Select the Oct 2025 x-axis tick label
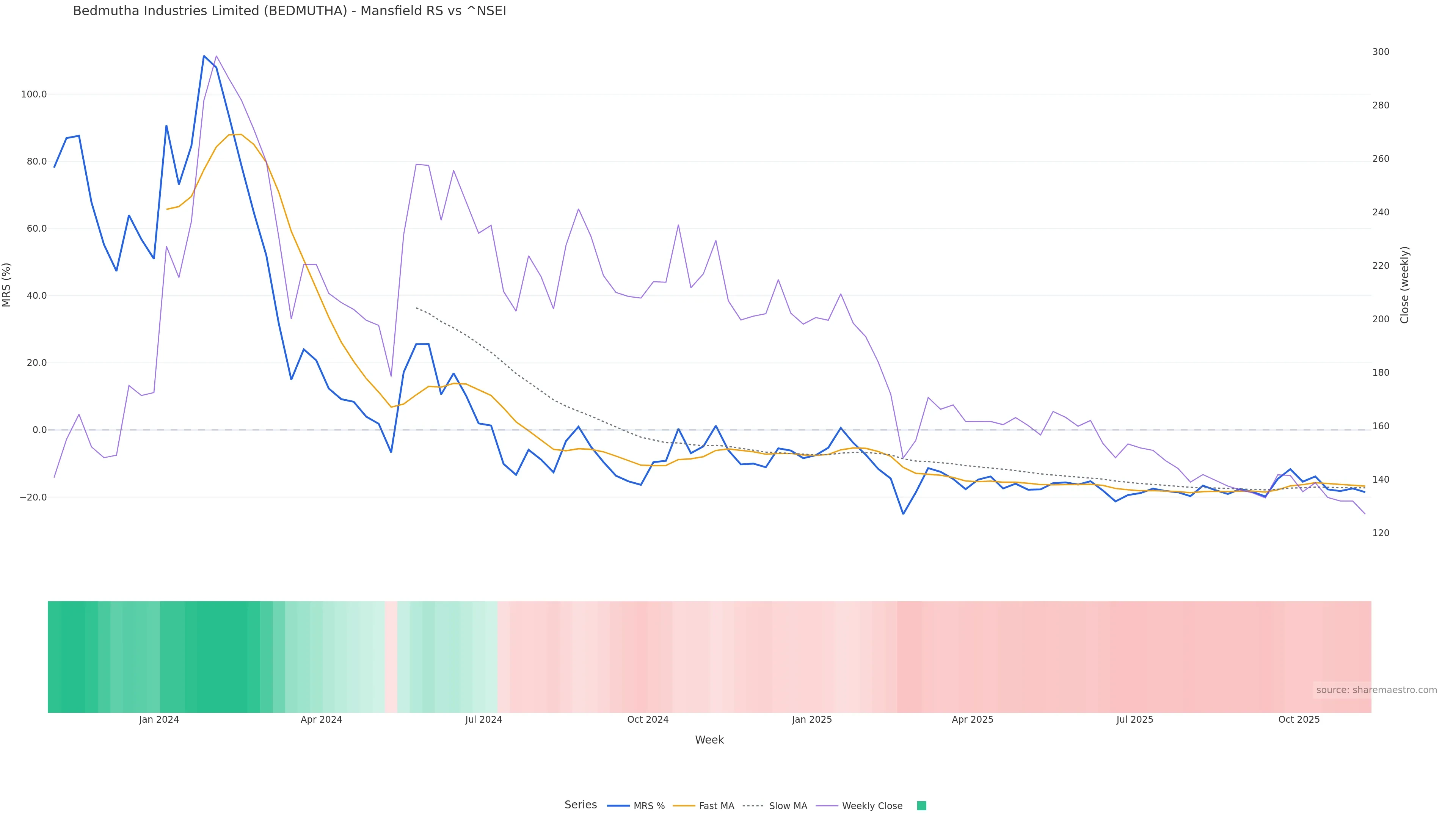 [1299, 720]
